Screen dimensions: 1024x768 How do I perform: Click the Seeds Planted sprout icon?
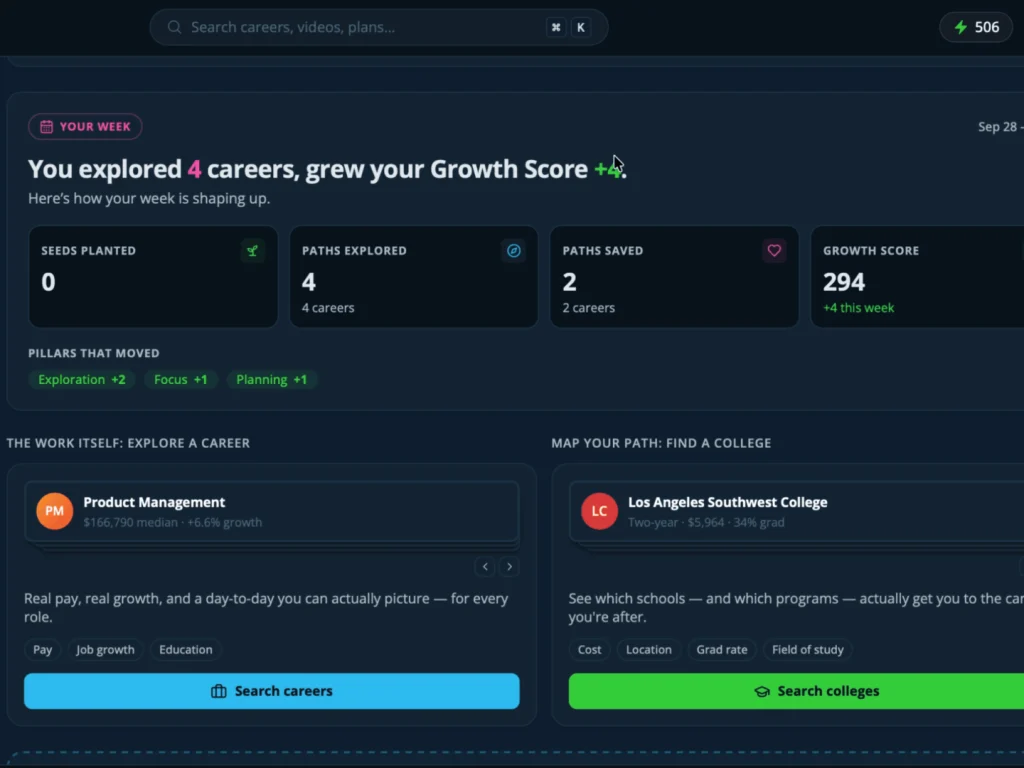tap(253, 251)
